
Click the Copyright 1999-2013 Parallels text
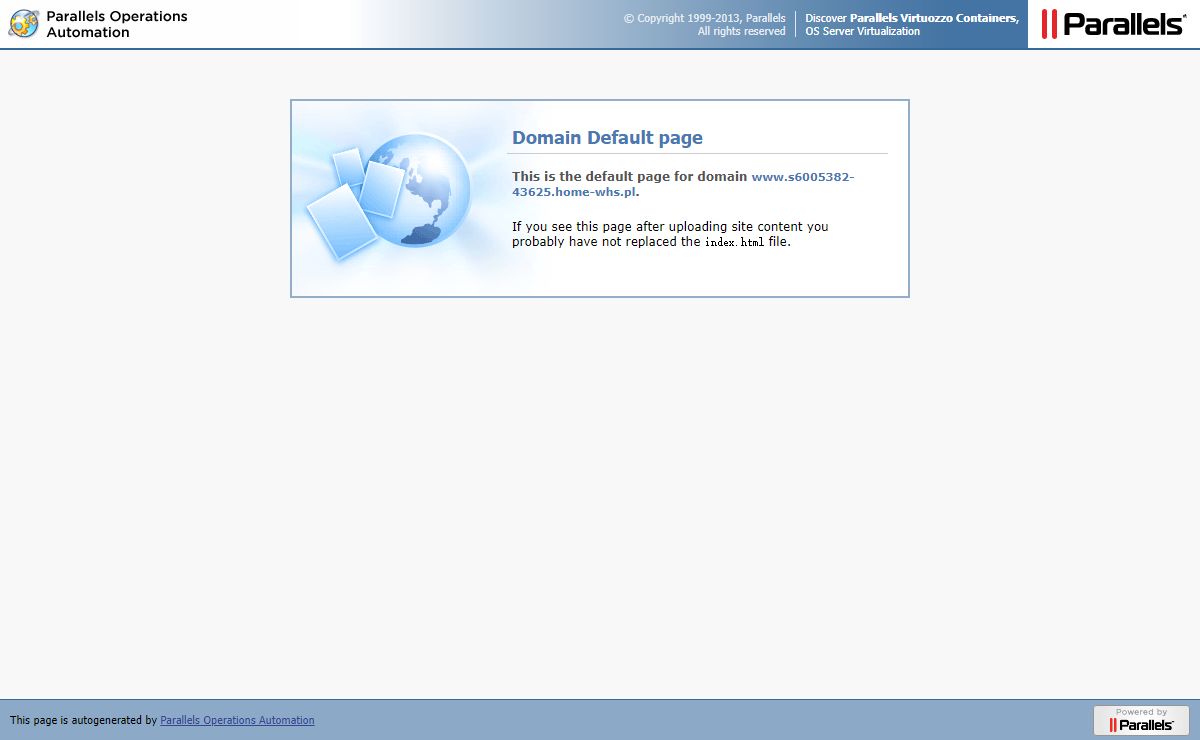(x=705, y=24)
